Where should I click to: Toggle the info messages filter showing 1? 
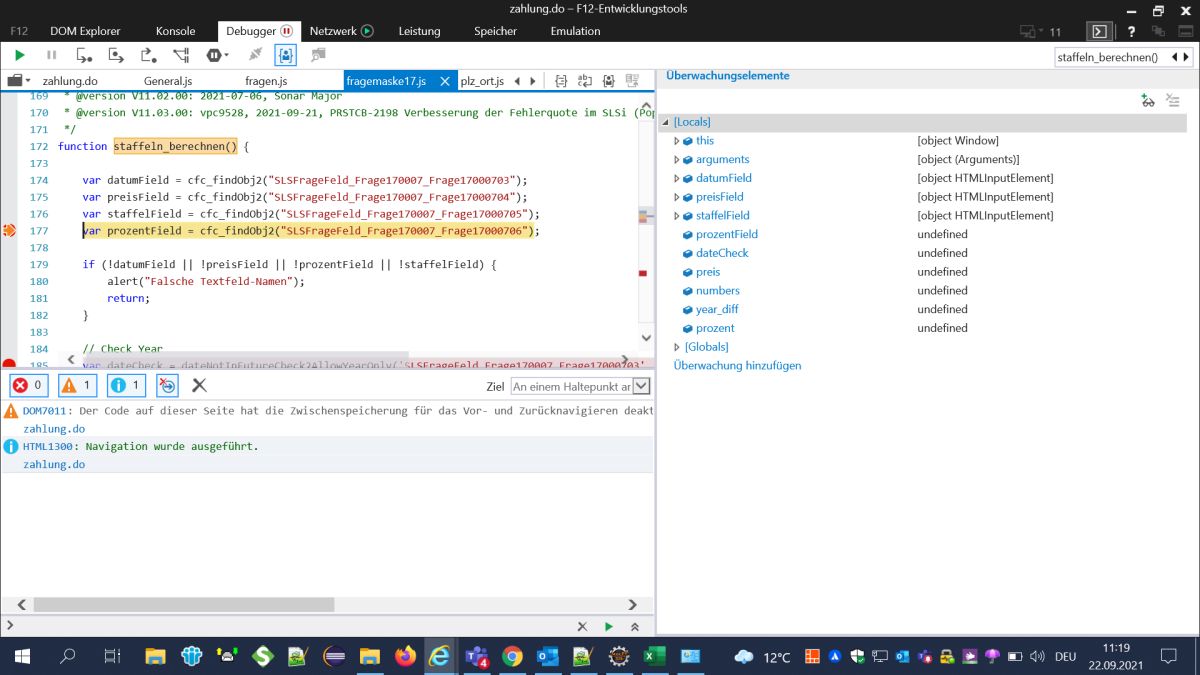[125, 385]
